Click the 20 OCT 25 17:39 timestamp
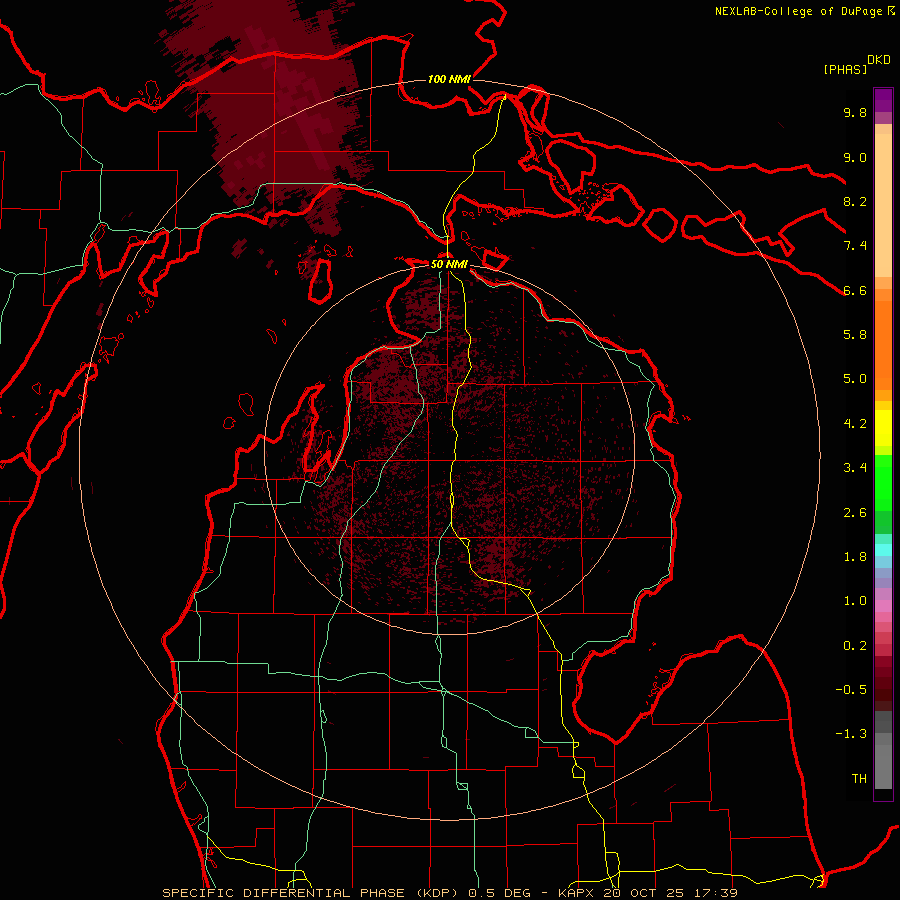900x900 pixels. (x=670, y=893)
